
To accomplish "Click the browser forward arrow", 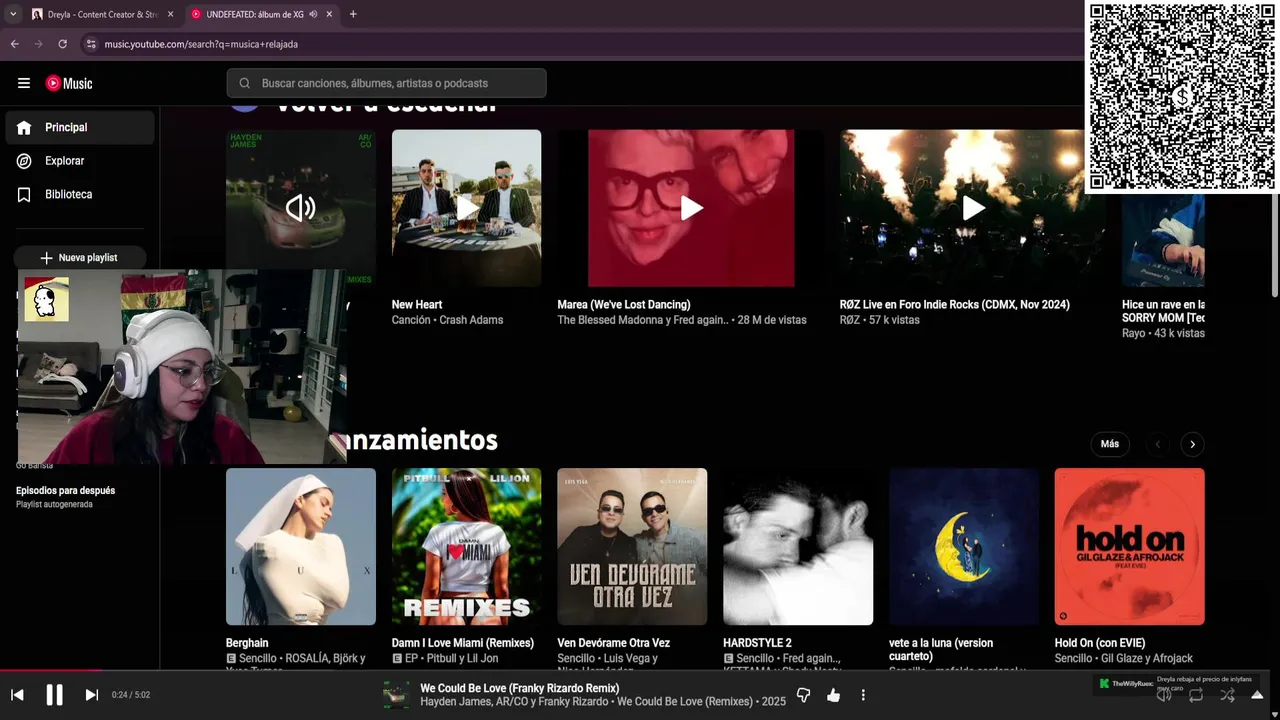I will 39,44.
